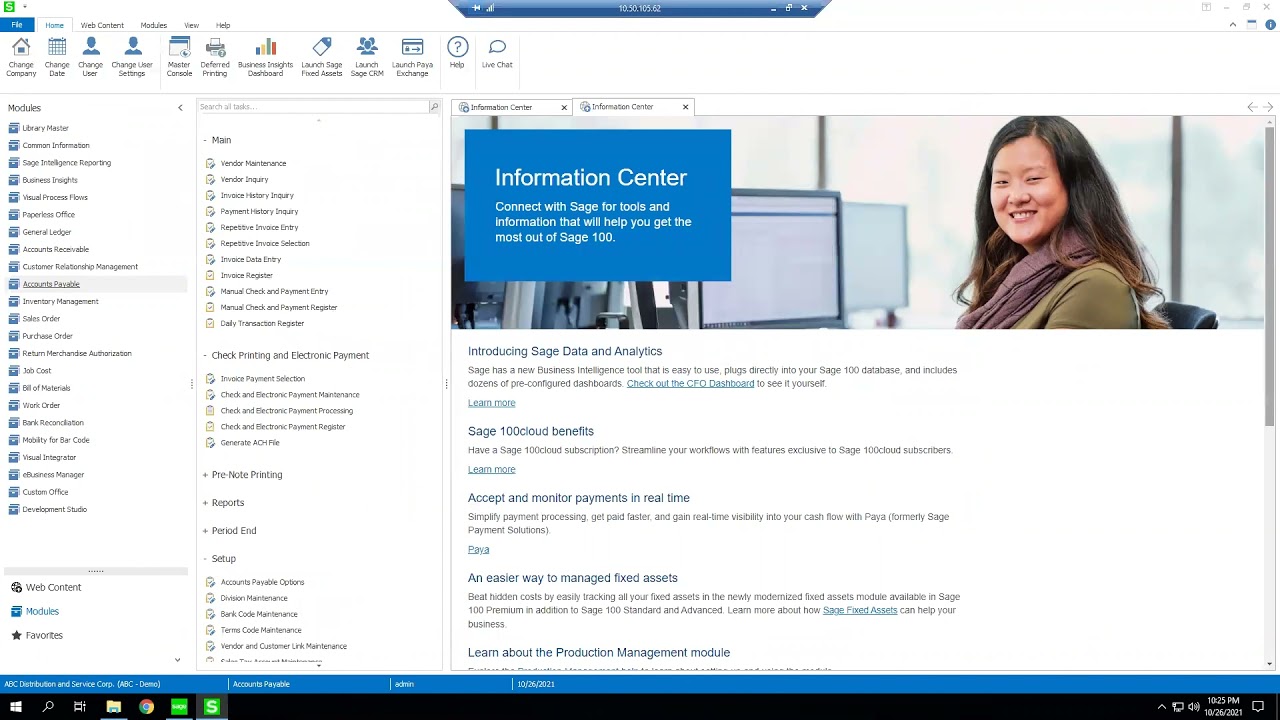Open Deferred Printing

pos(215,57)
